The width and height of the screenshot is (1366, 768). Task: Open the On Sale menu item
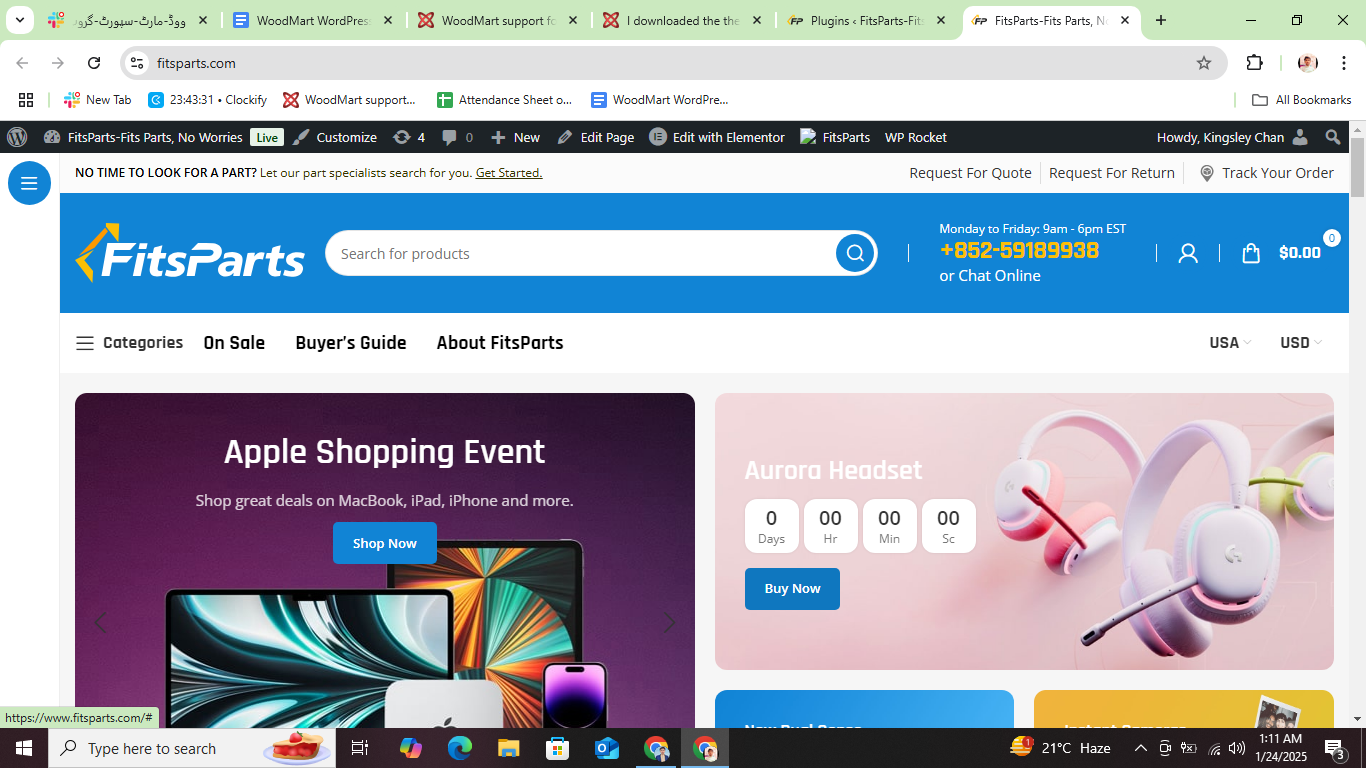point(234,343)
